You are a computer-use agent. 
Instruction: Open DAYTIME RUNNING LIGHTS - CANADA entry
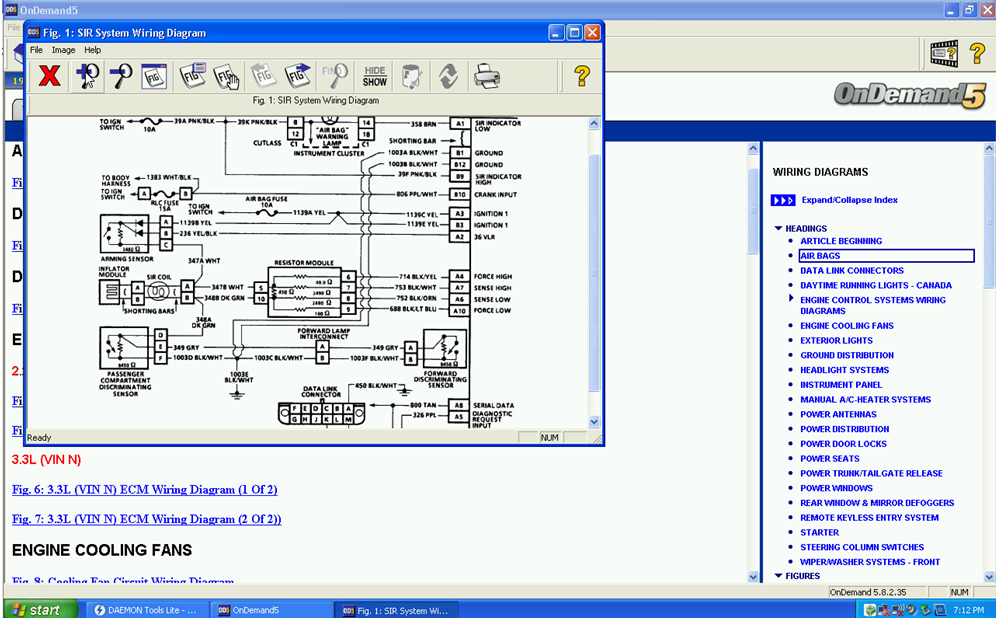point(876,286)
